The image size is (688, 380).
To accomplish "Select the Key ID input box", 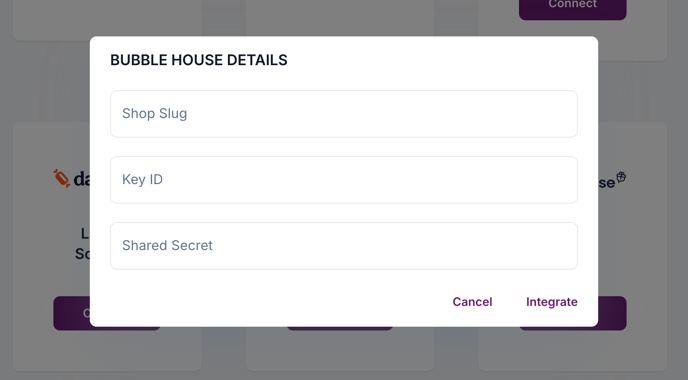I will 344,179.
